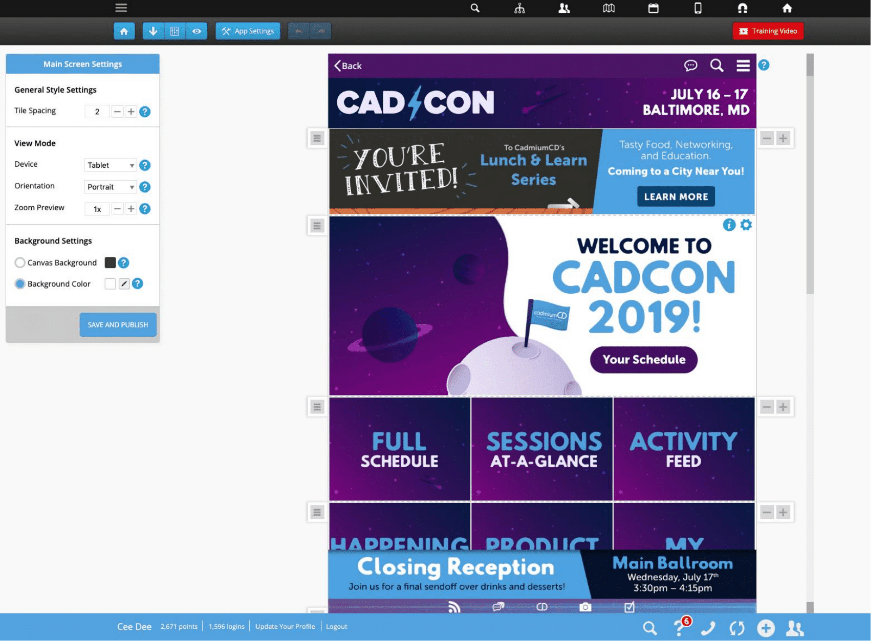The width and height of the screenshot is (872, 642).
Task: Open the Orientation dropdown set to Portrait
Action: coord(110,187)
